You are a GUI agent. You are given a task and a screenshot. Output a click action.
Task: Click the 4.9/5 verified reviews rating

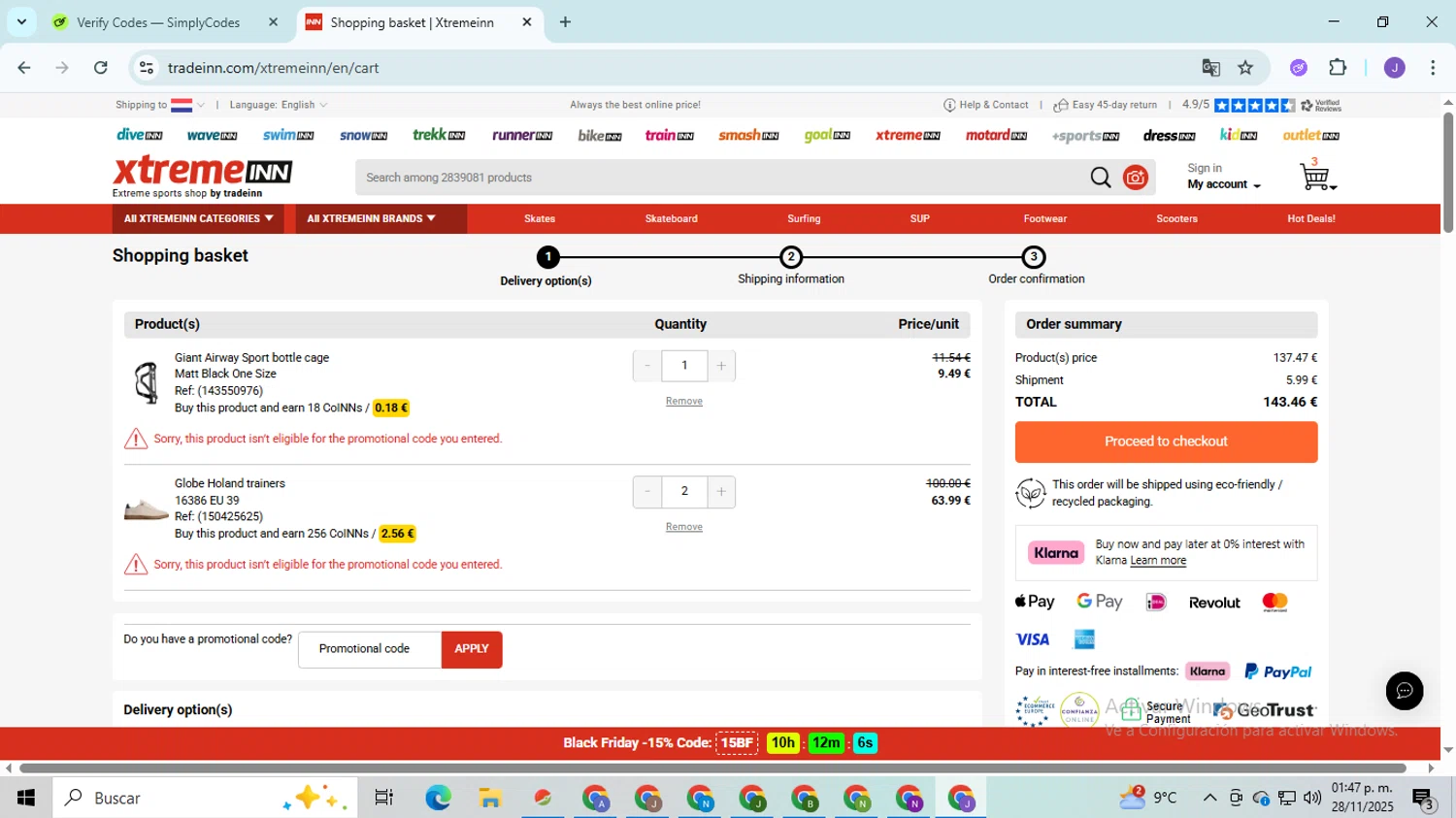click(x=1261, y=105)
